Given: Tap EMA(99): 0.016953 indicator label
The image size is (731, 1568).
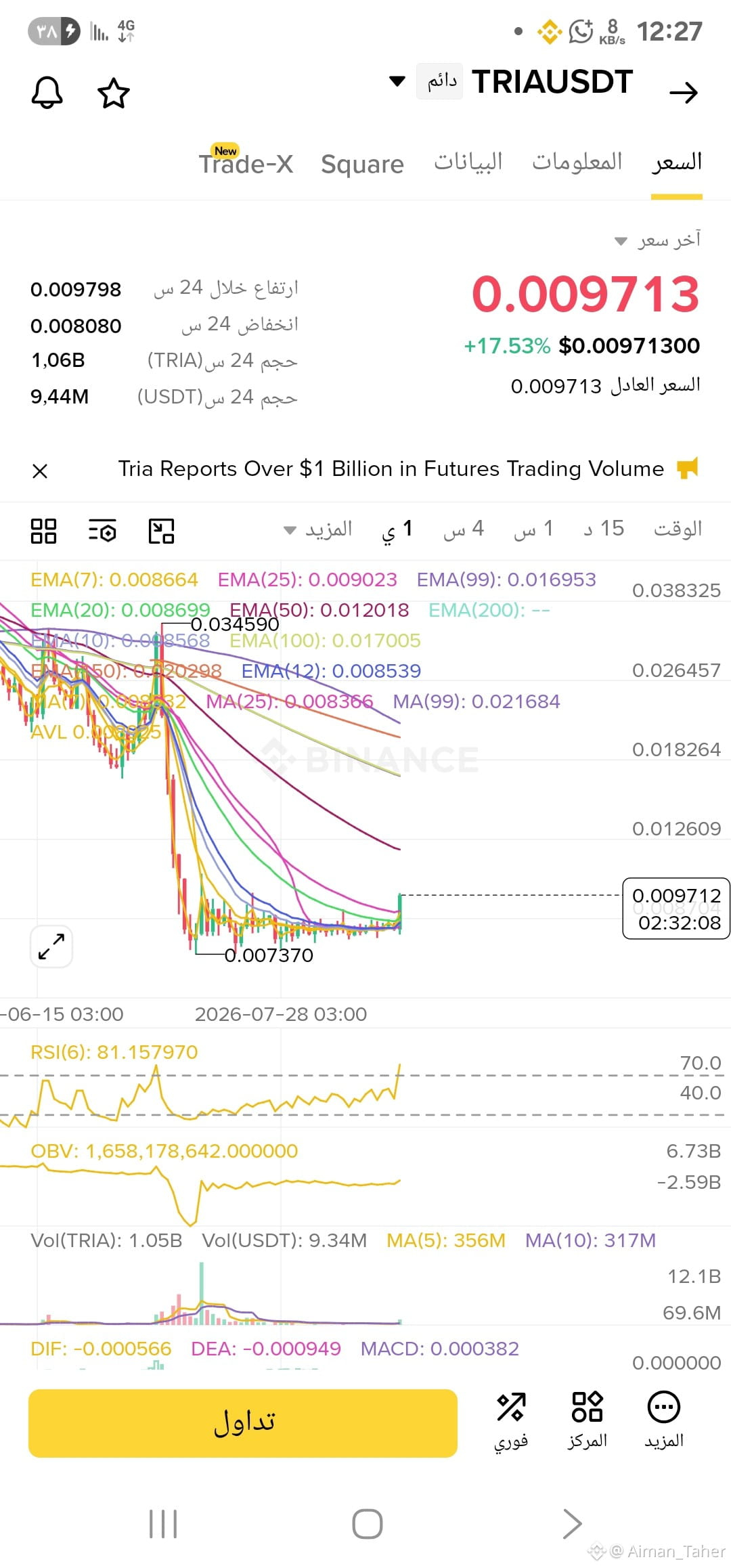Looking at the screenshot, I should (506, 580).
